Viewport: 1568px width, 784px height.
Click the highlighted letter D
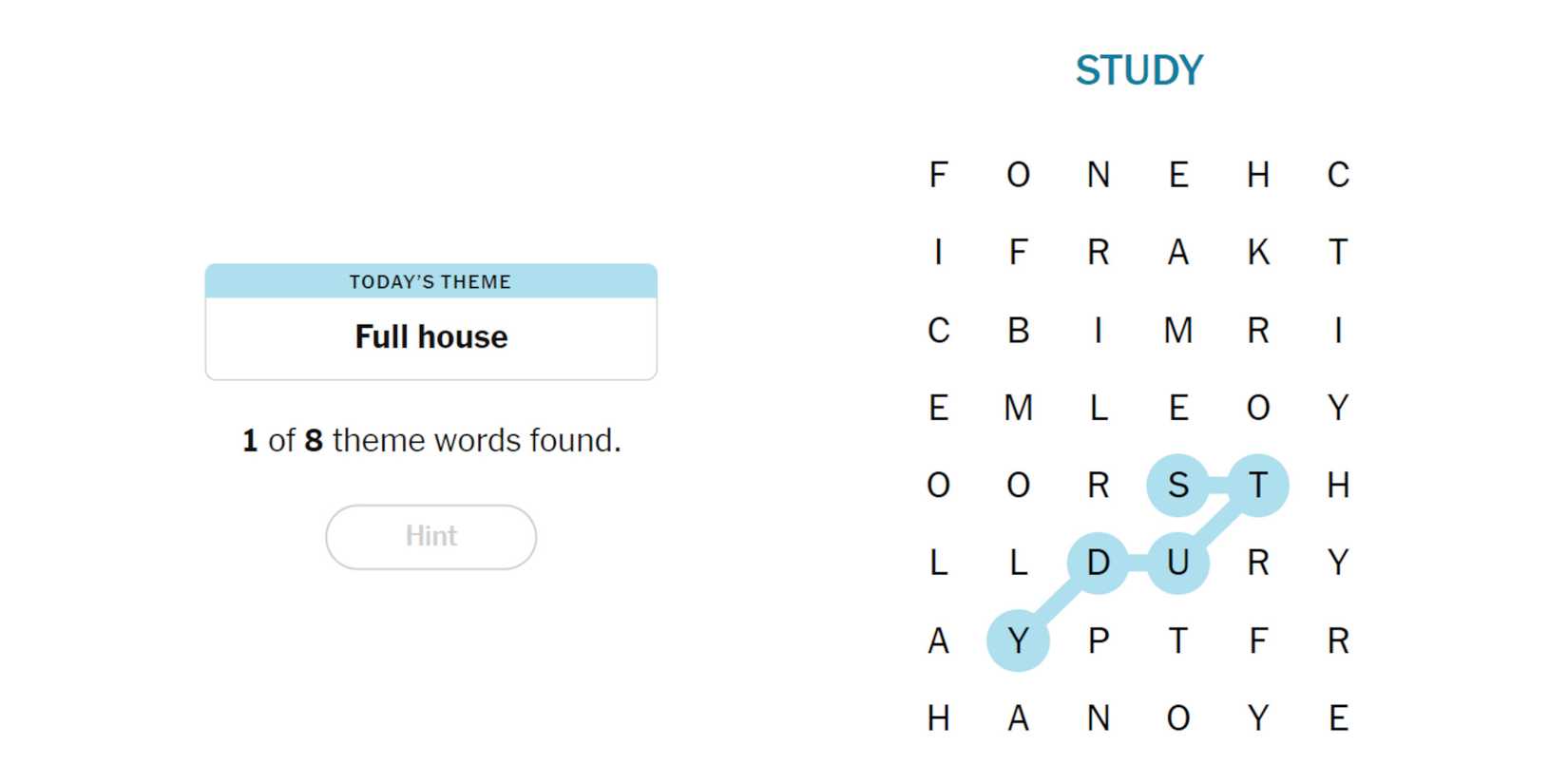1098,564
